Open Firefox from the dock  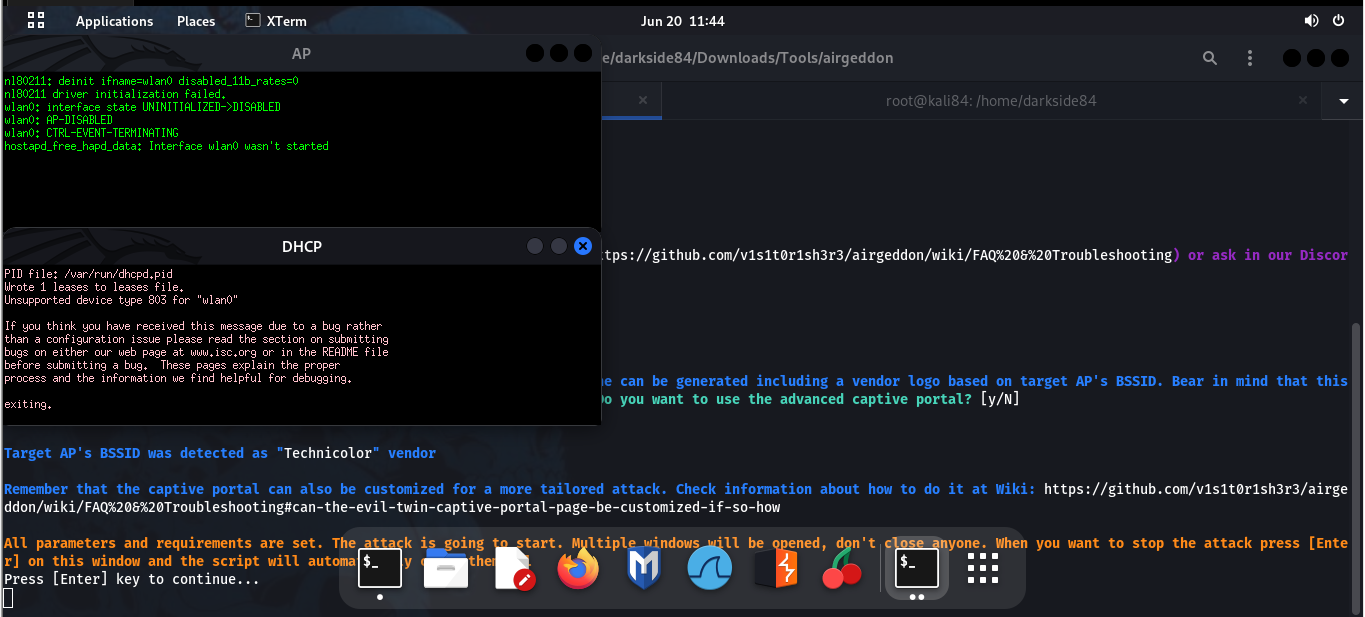[x=578, y=567]
